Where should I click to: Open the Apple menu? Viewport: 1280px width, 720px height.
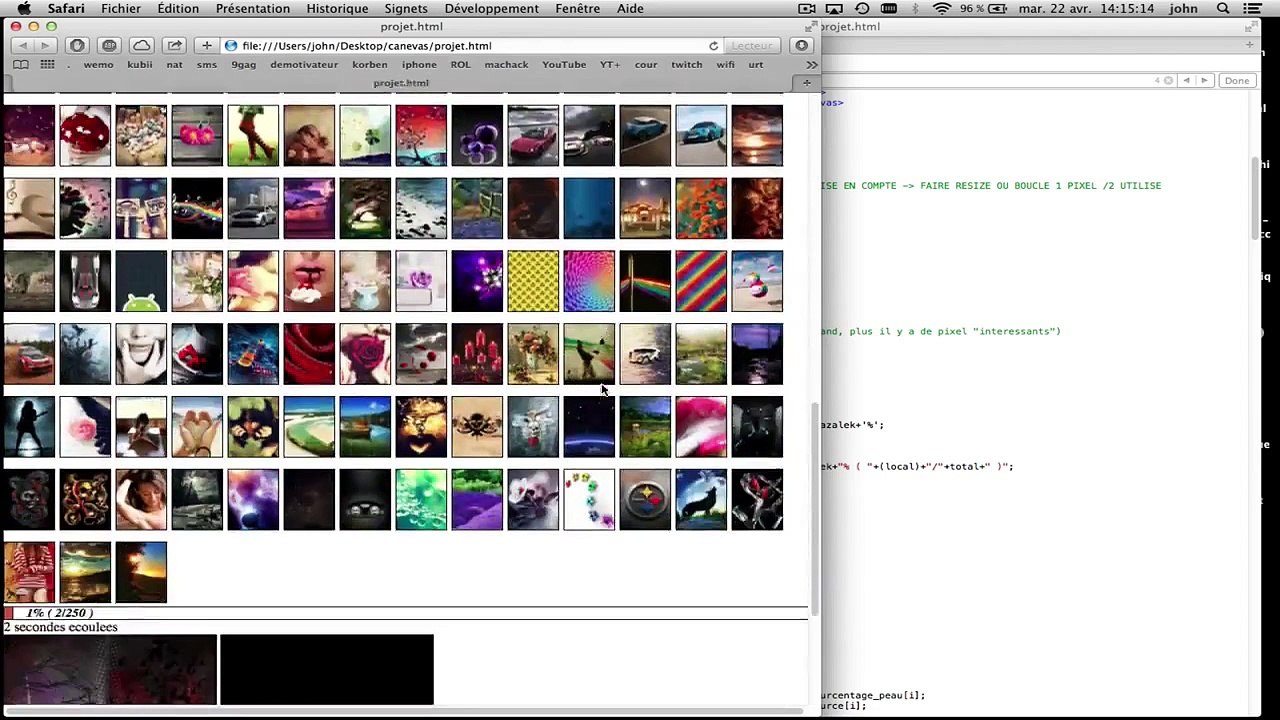(x=24, y=9)
